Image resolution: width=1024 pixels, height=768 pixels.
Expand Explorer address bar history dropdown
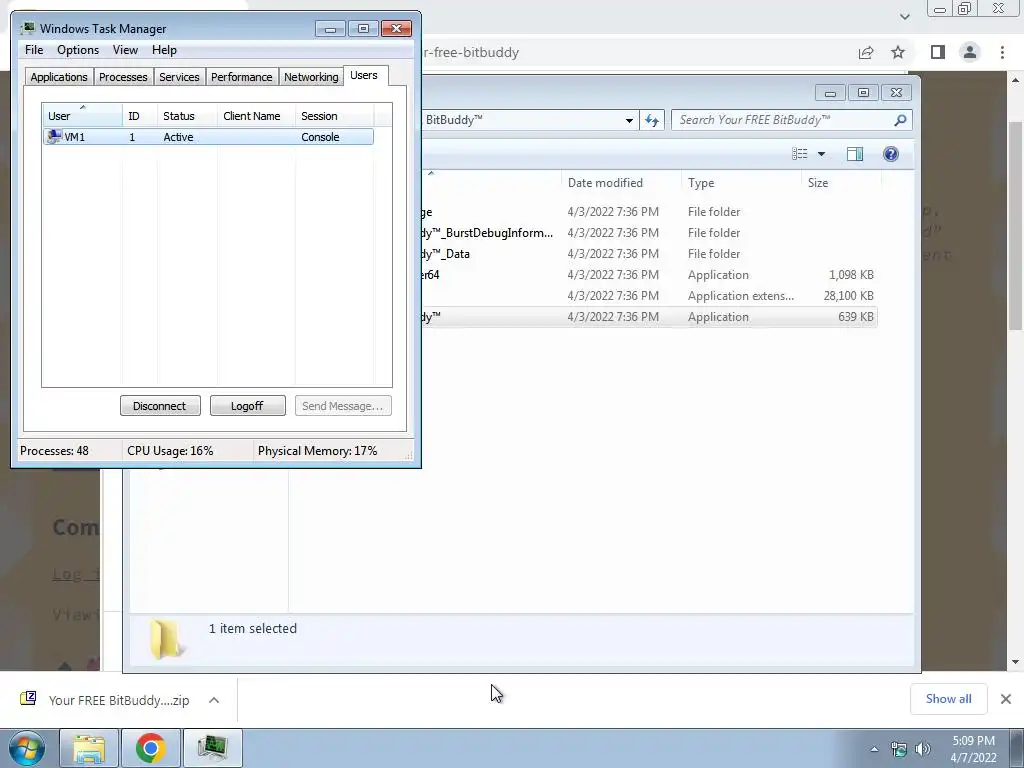629,120
